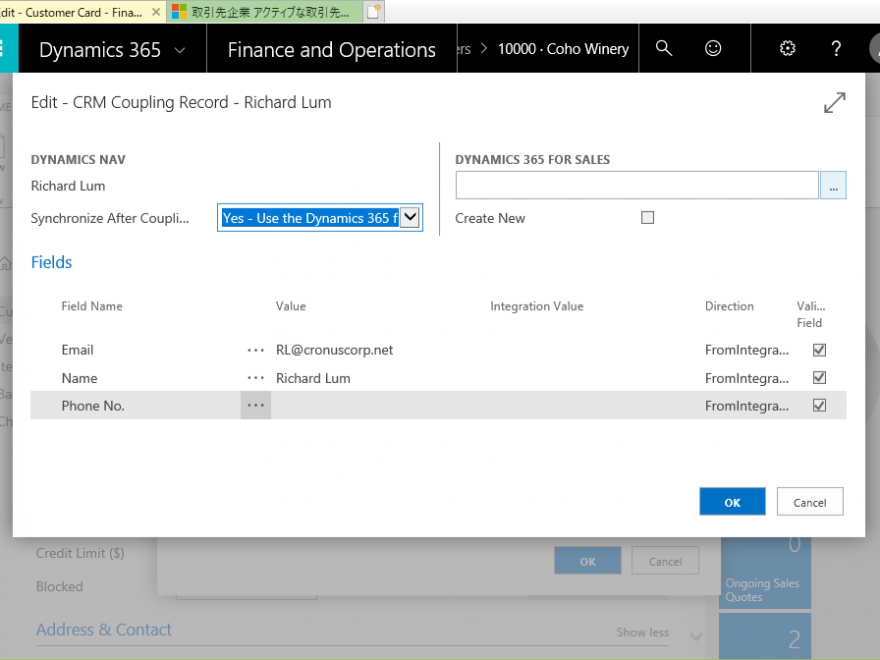880x660 pixels.
Task: Open new browser tab button
Action: click(374, 11)
